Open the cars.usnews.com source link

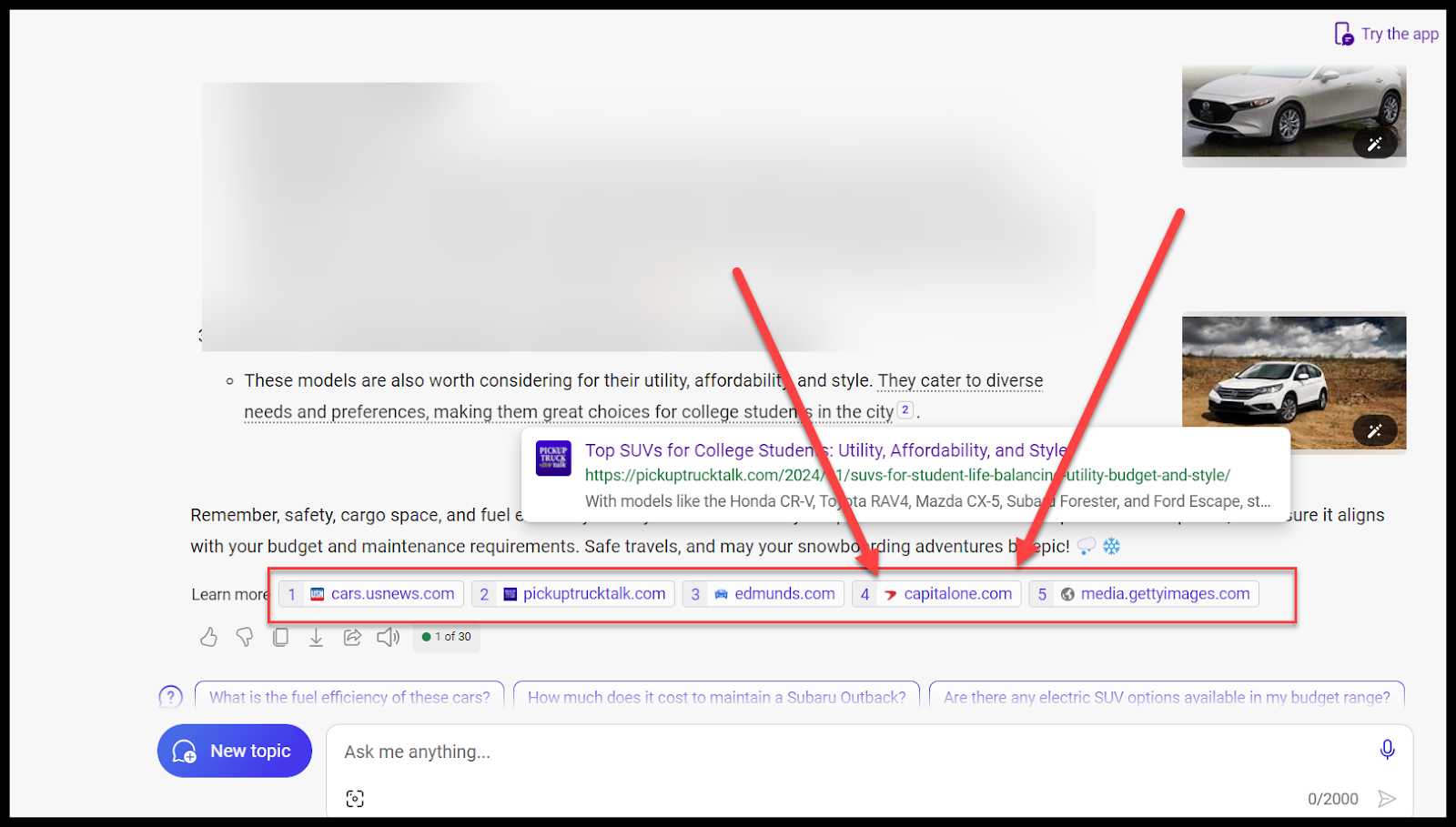click(371, 594)
